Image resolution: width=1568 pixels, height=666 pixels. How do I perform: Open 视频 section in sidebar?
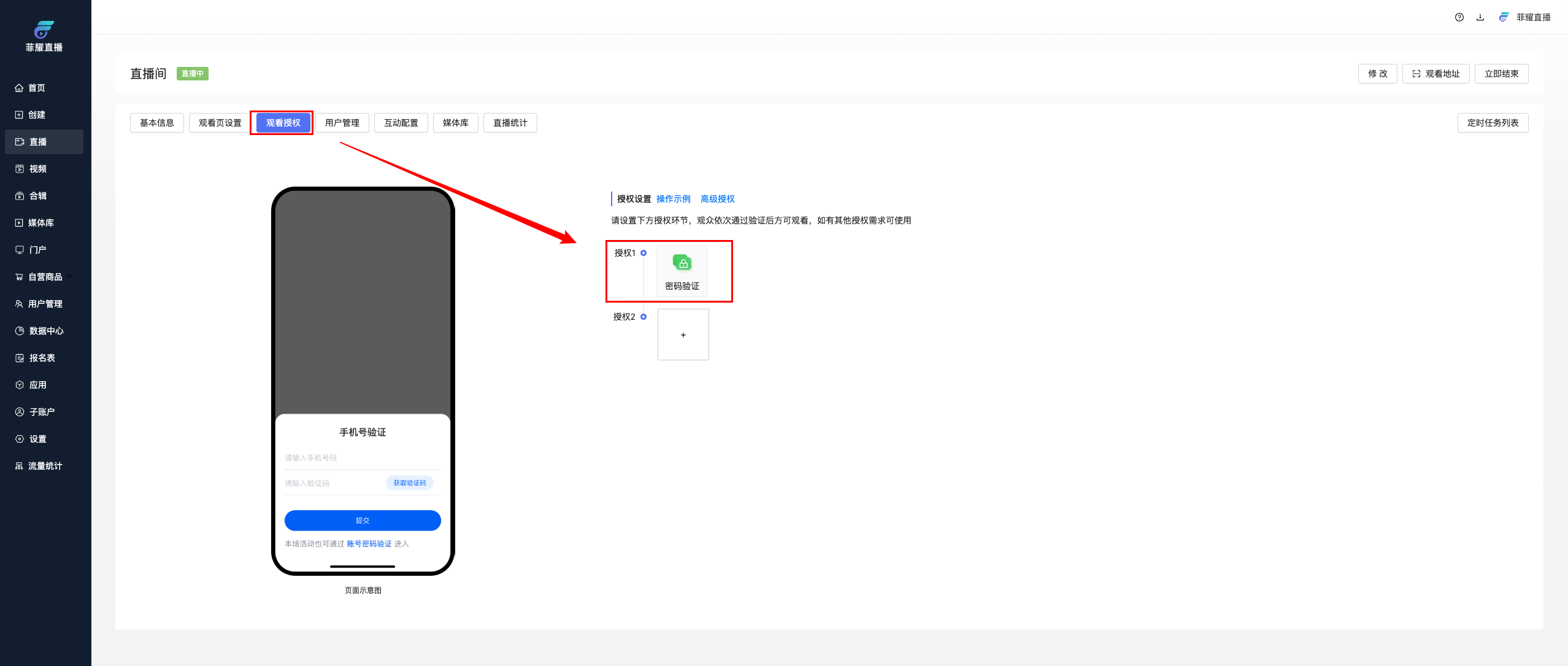pos(37,169)
